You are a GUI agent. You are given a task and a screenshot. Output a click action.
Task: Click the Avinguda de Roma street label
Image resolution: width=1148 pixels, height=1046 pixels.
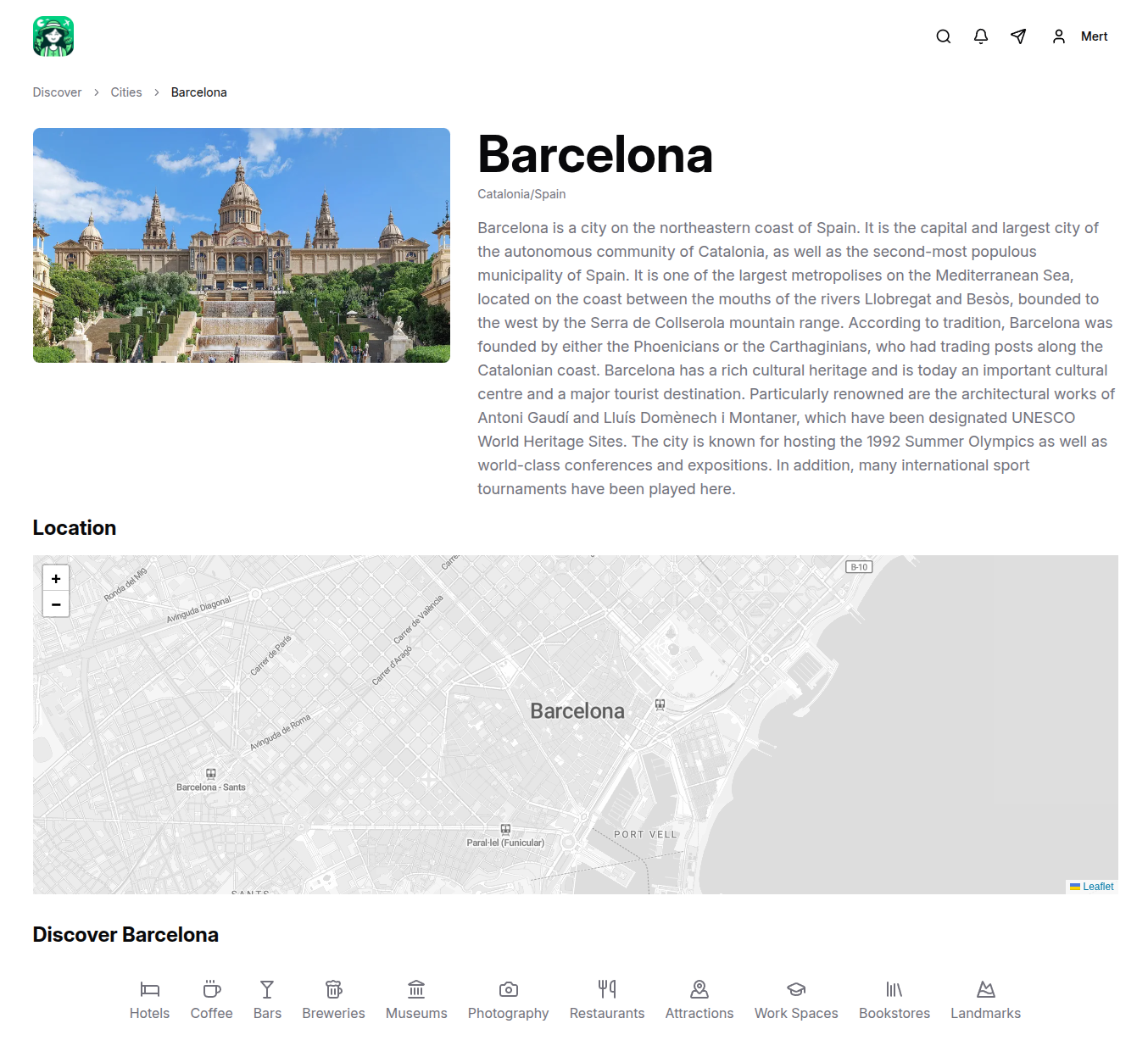click(280, 732)
